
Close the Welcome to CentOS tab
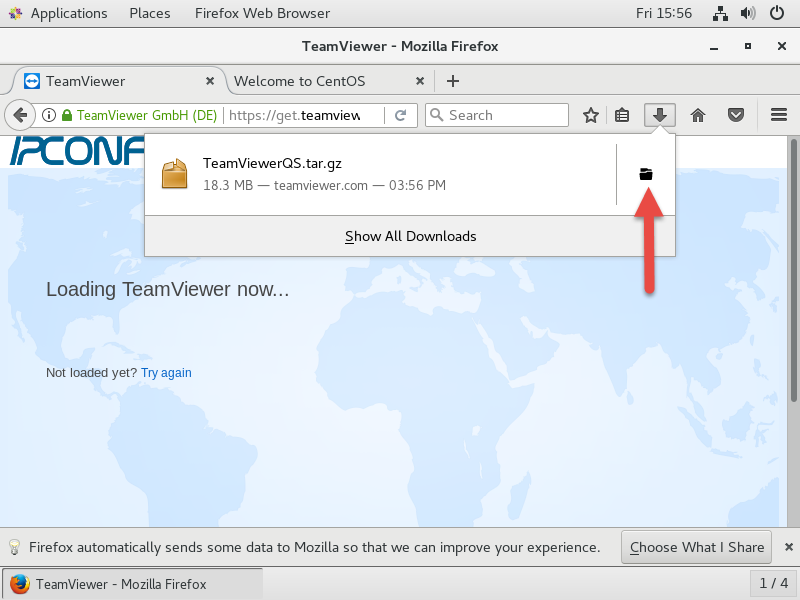point(420,81)
